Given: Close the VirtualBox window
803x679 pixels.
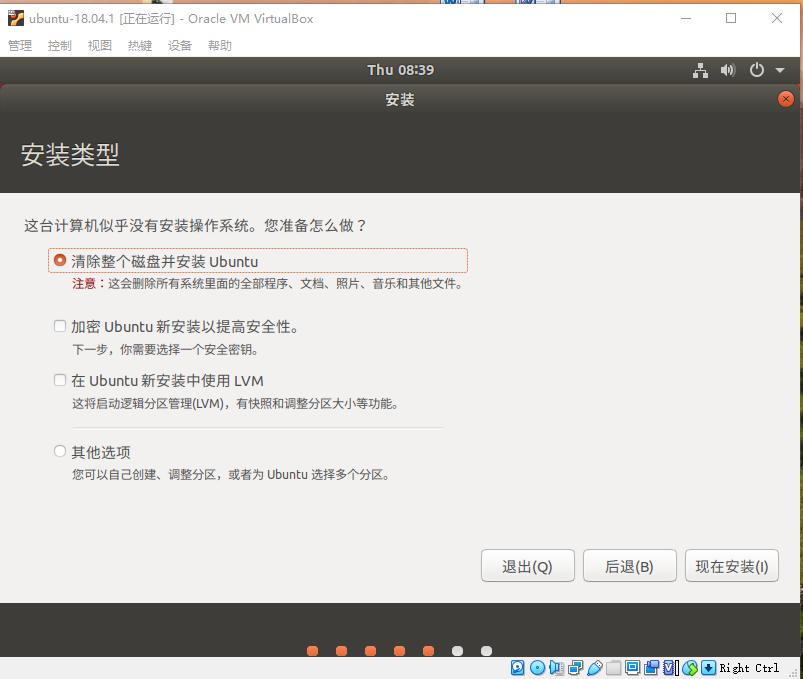Looking at the screenshot, I should click(x=777, y=18).
